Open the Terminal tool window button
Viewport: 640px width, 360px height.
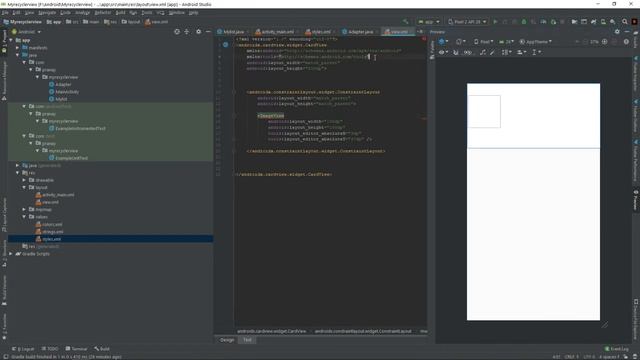click(x=76, y=349)
